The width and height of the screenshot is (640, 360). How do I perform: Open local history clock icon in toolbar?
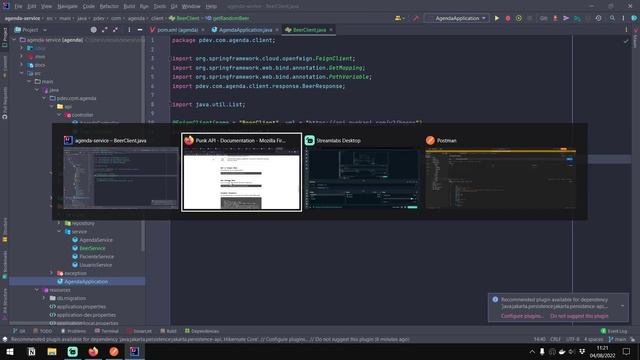tap(598, 18)
